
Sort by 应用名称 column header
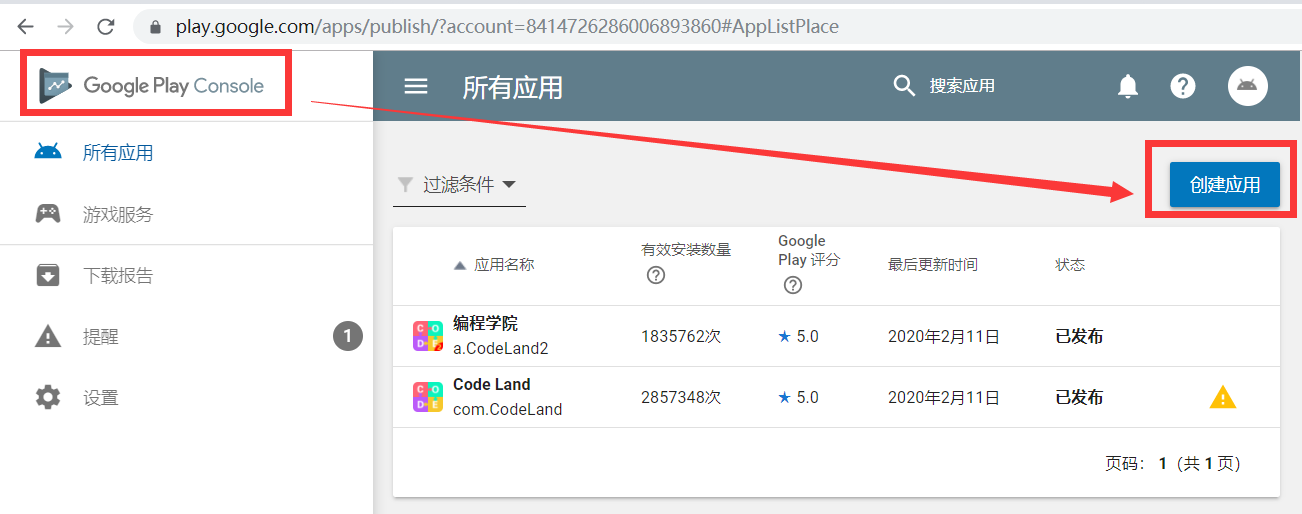(504, 265)
